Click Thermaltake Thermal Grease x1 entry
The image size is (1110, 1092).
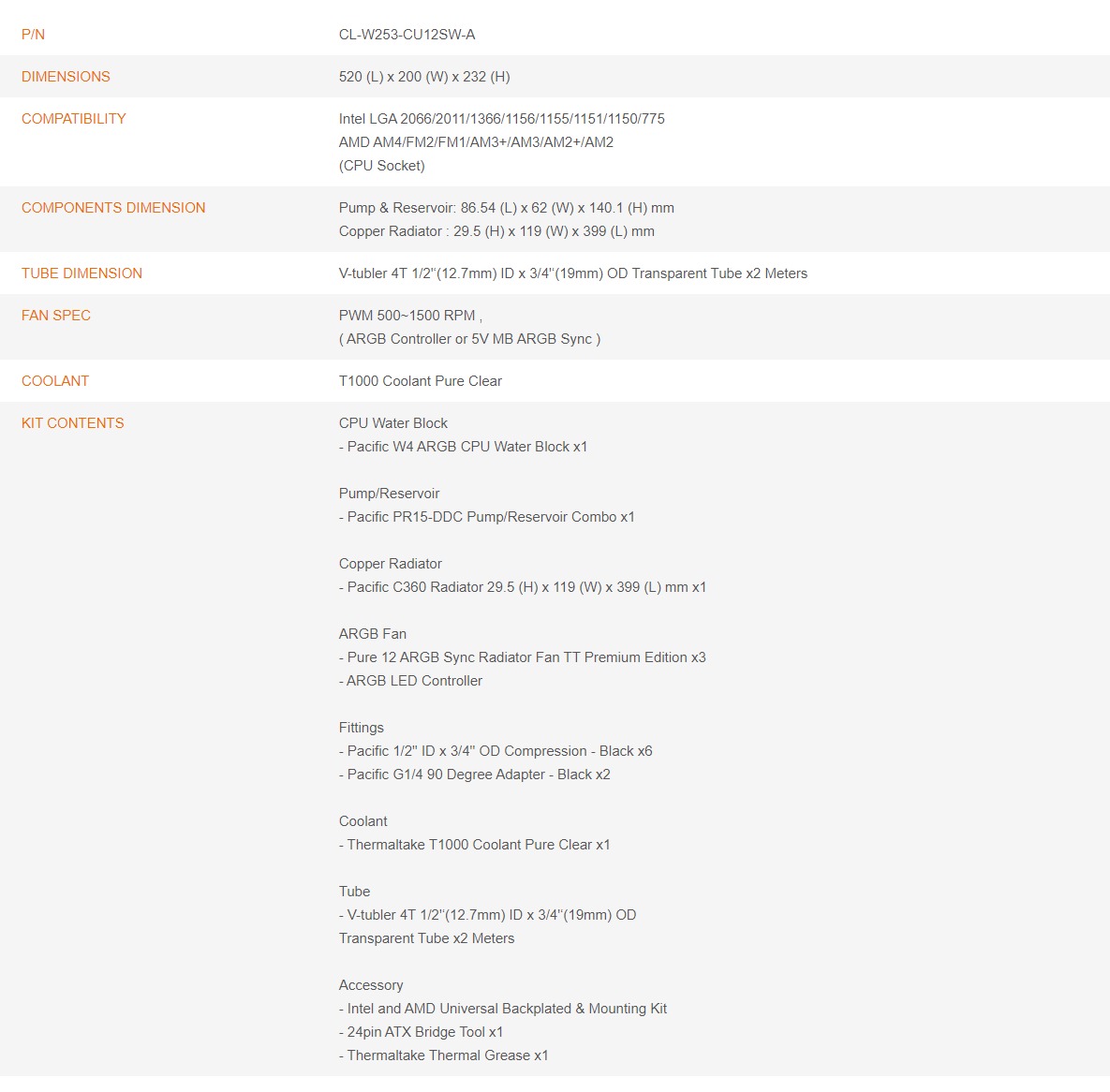[443, 1055]
